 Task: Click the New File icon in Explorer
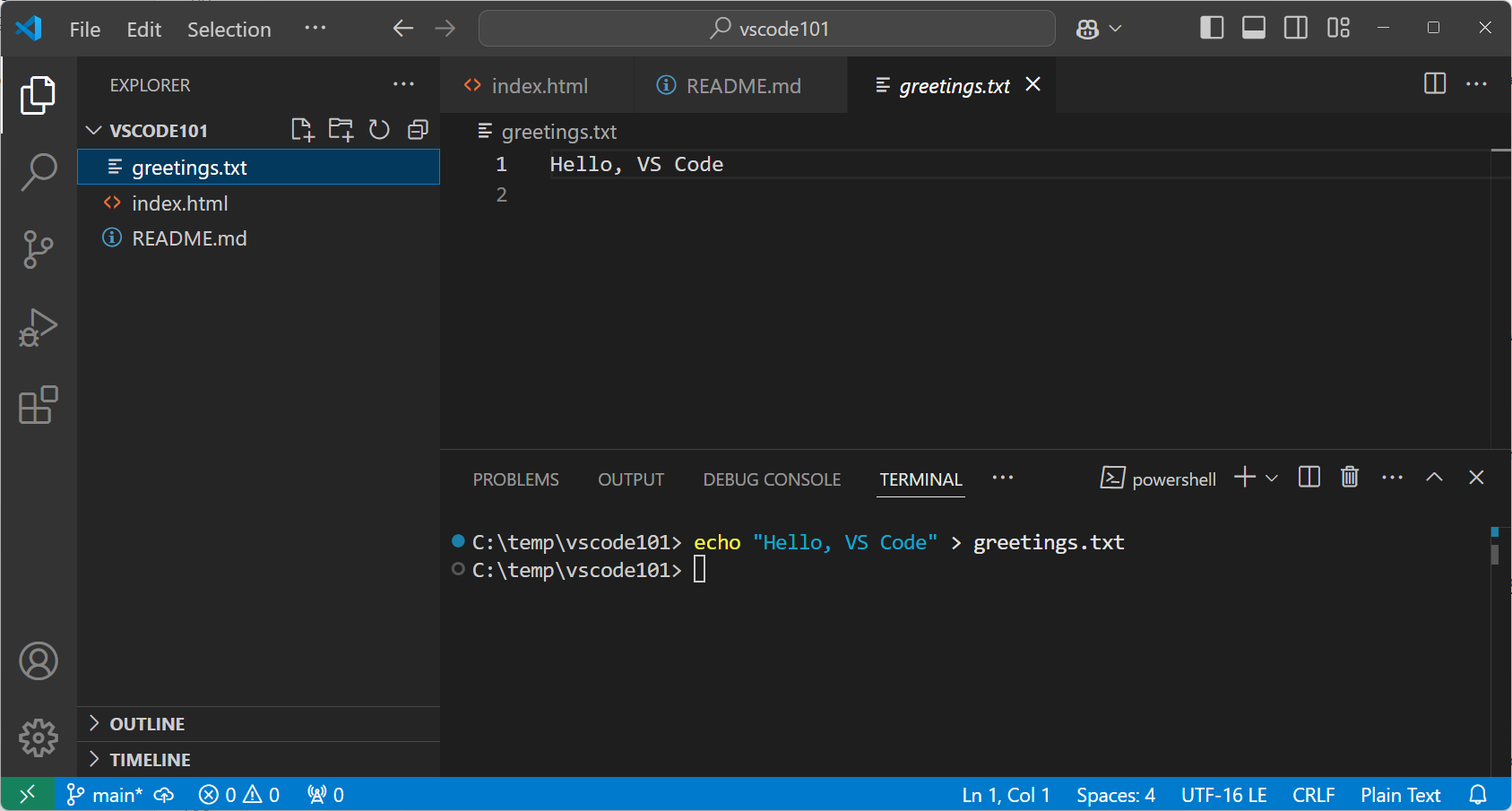click(302, 129)
